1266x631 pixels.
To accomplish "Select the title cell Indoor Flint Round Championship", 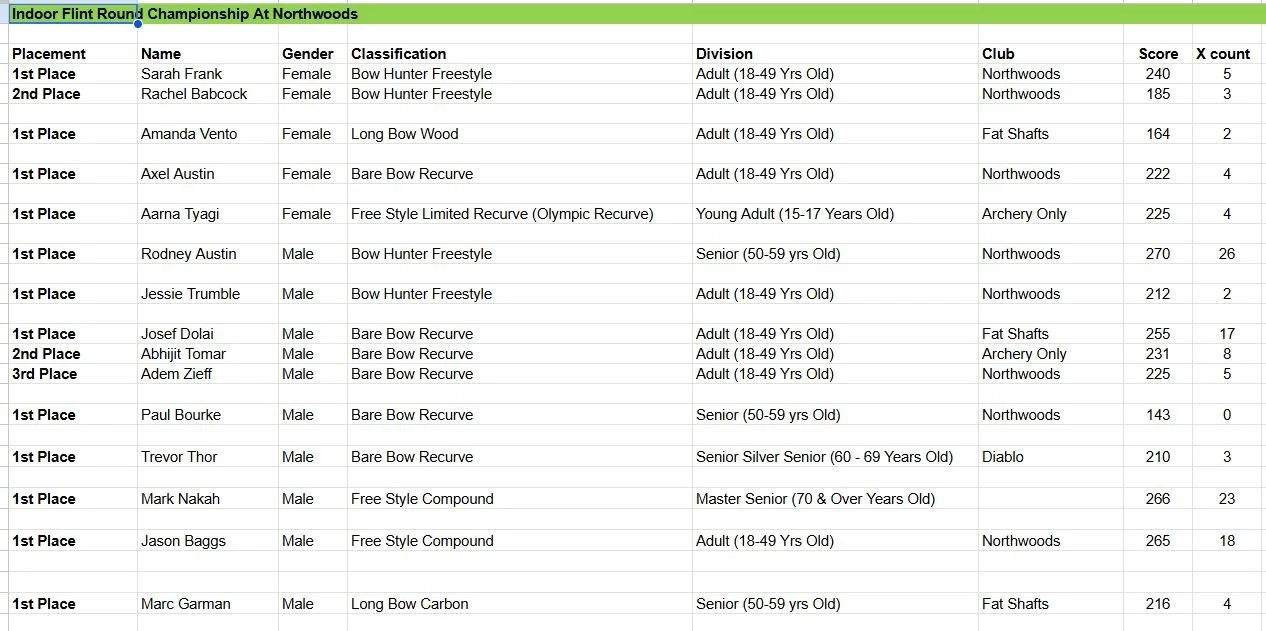I will click(x=72, y=14).
